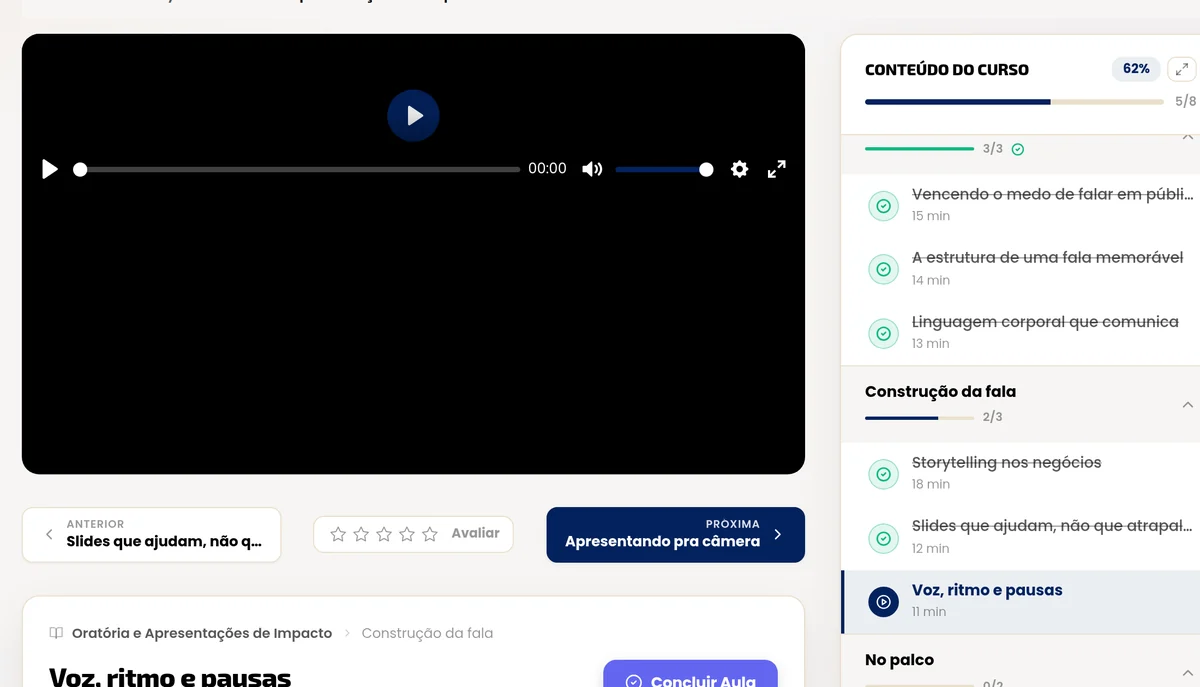The image size is (1200, 687).
Task: Click the left chevron in Anterior button
Action: click(x=49, y=534)
